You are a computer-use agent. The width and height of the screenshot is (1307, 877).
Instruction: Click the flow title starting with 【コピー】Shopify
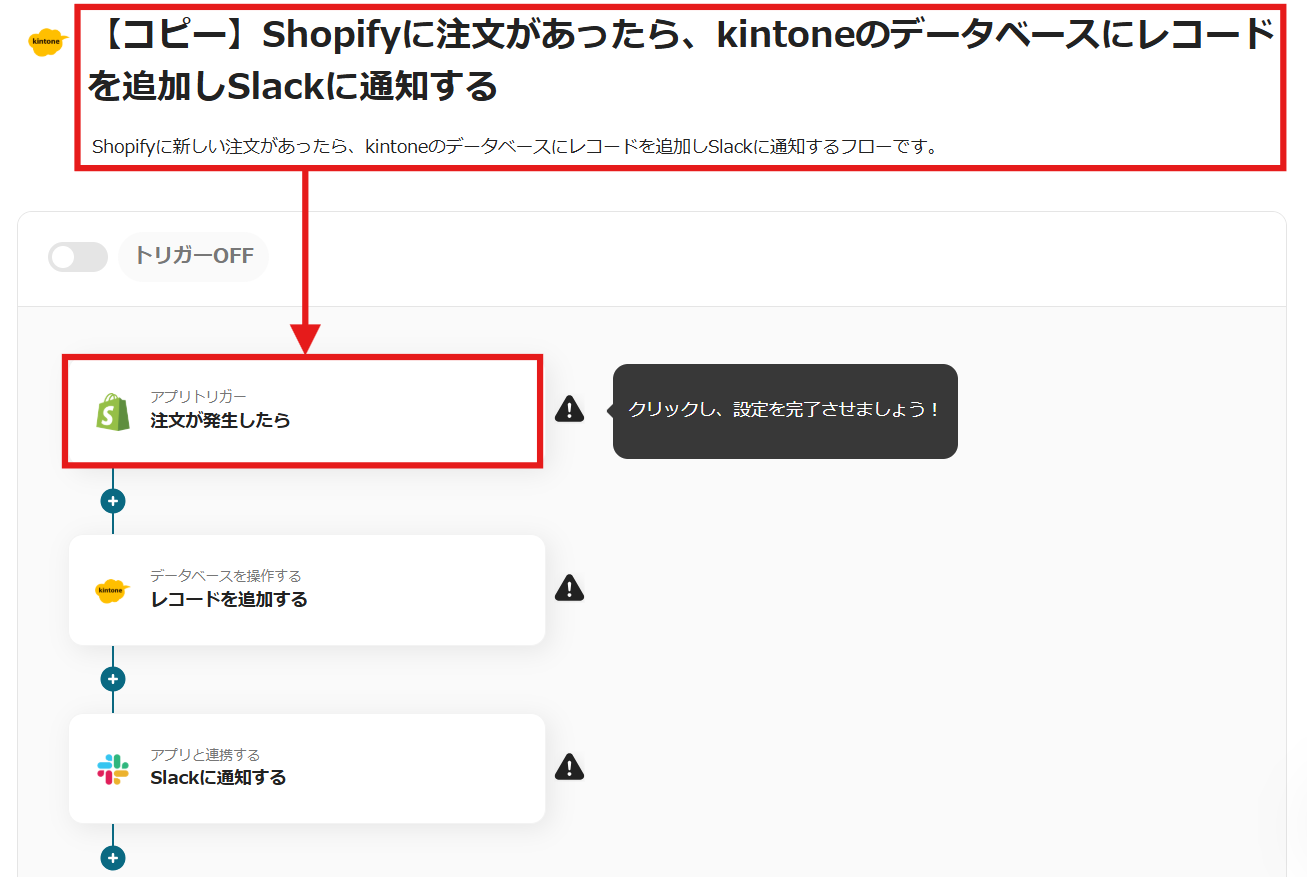pos(681,62)
